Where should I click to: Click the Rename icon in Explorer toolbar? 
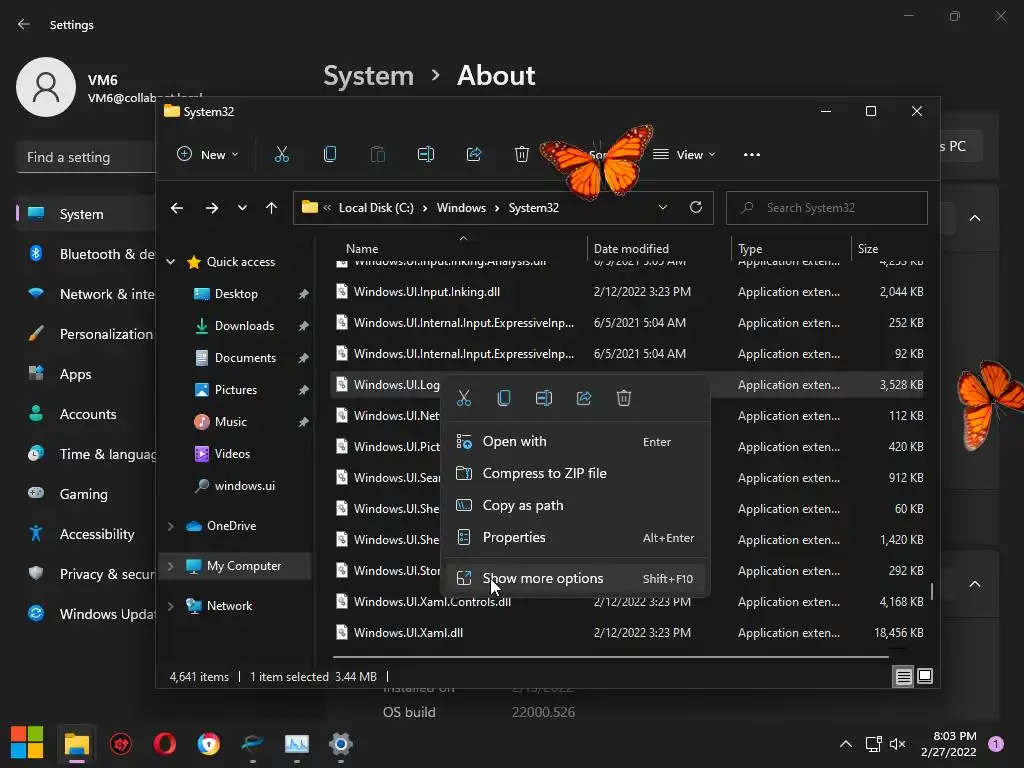click(426, 155)
